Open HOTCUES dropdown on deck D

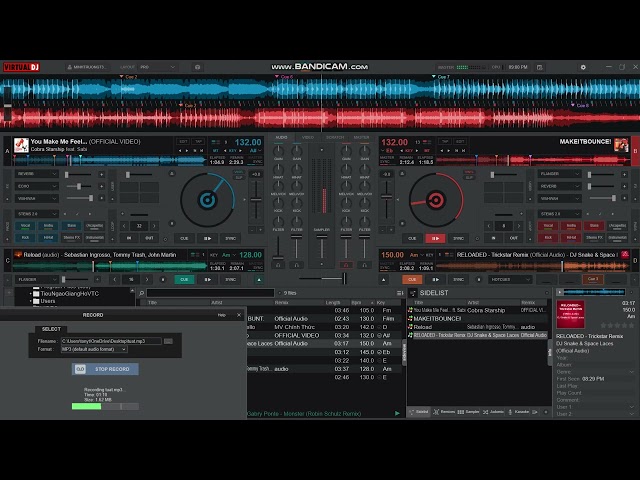[510, 280]
